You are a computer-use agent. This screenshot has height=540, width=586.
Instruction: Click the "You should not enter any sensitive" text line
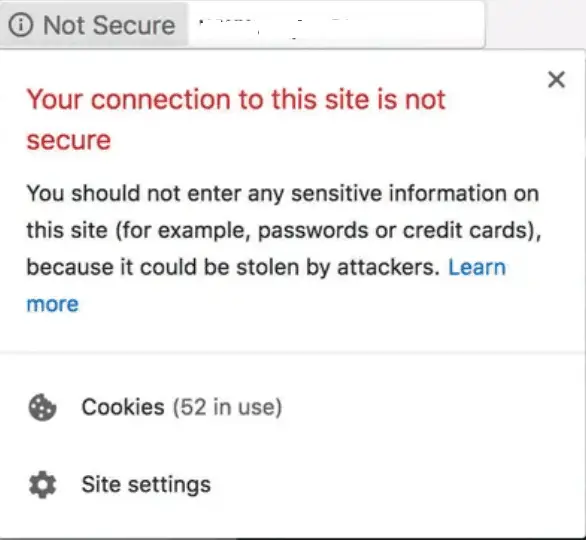pyautogui.click(x=283, y=194)
